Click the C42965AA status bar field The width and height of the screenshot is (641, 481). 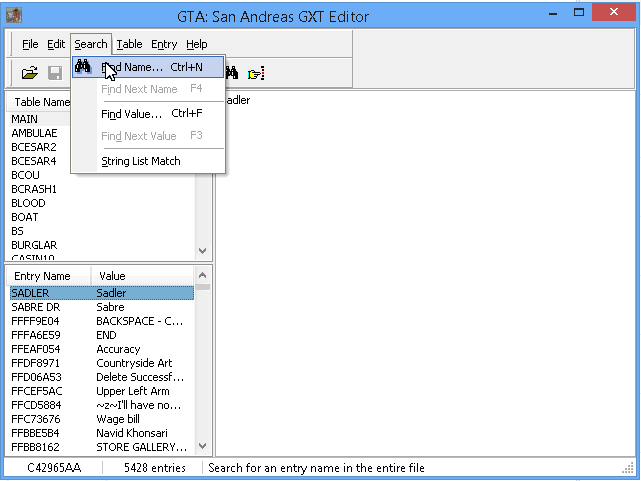point(54,468)
